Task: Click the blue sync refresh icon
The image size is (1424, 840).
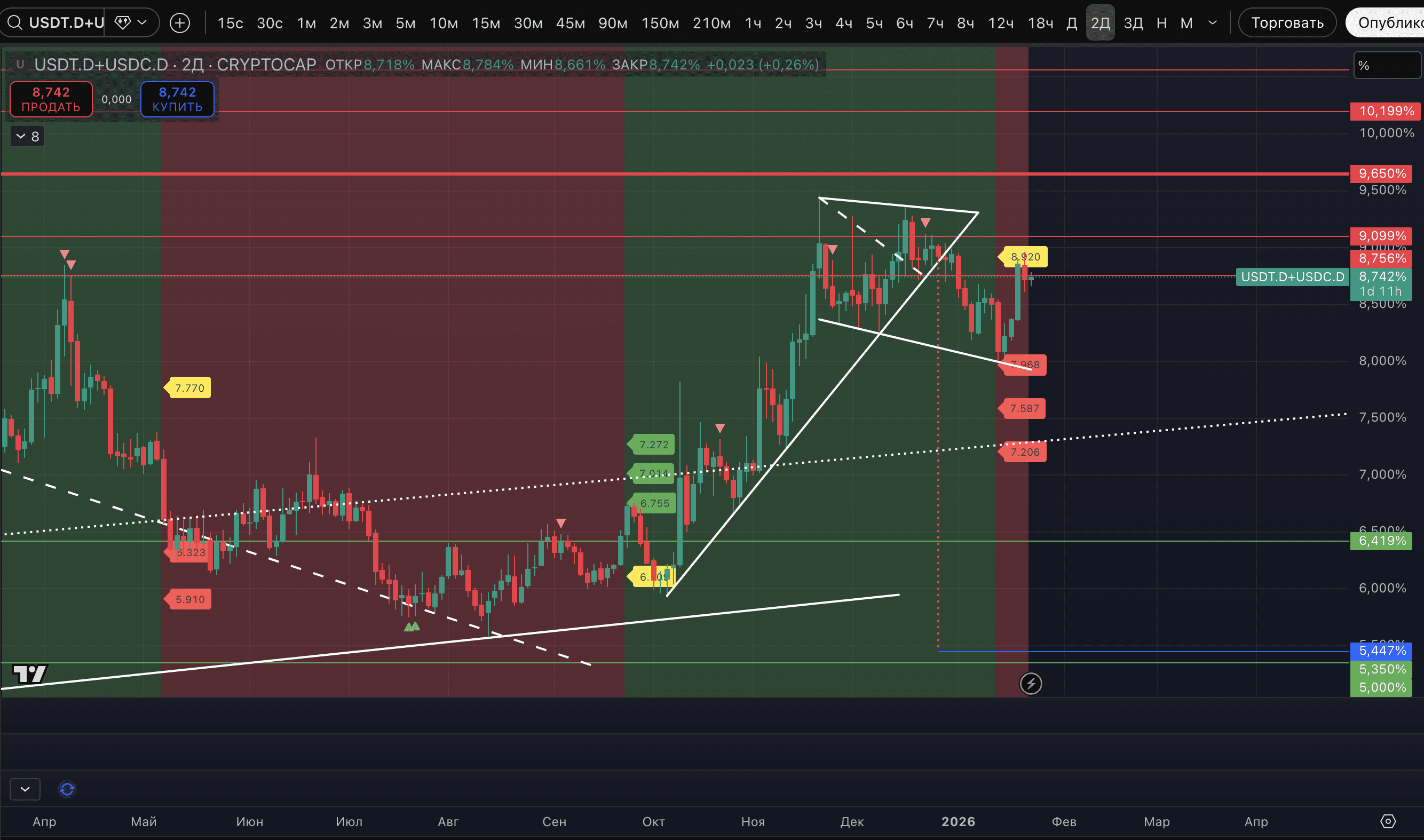Action: click(67, 789)
